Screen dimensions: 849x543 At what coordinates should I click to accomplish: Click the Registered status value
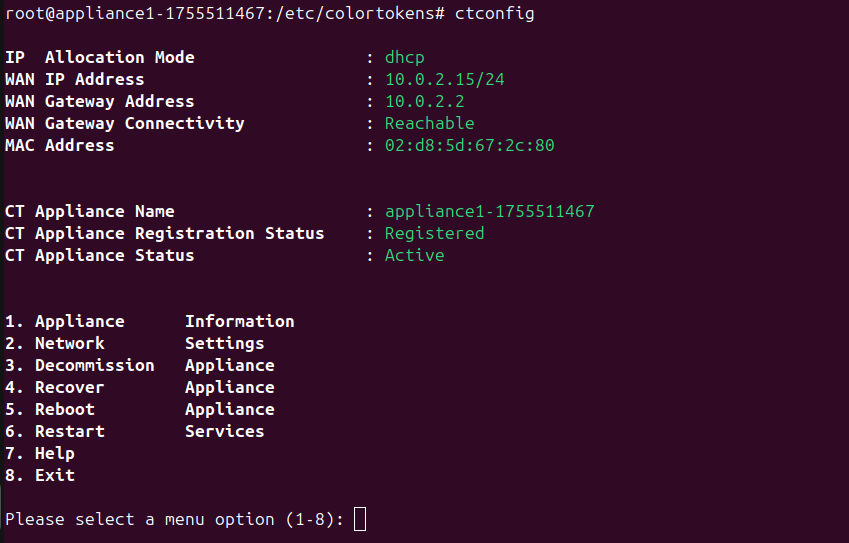(434, 233)
